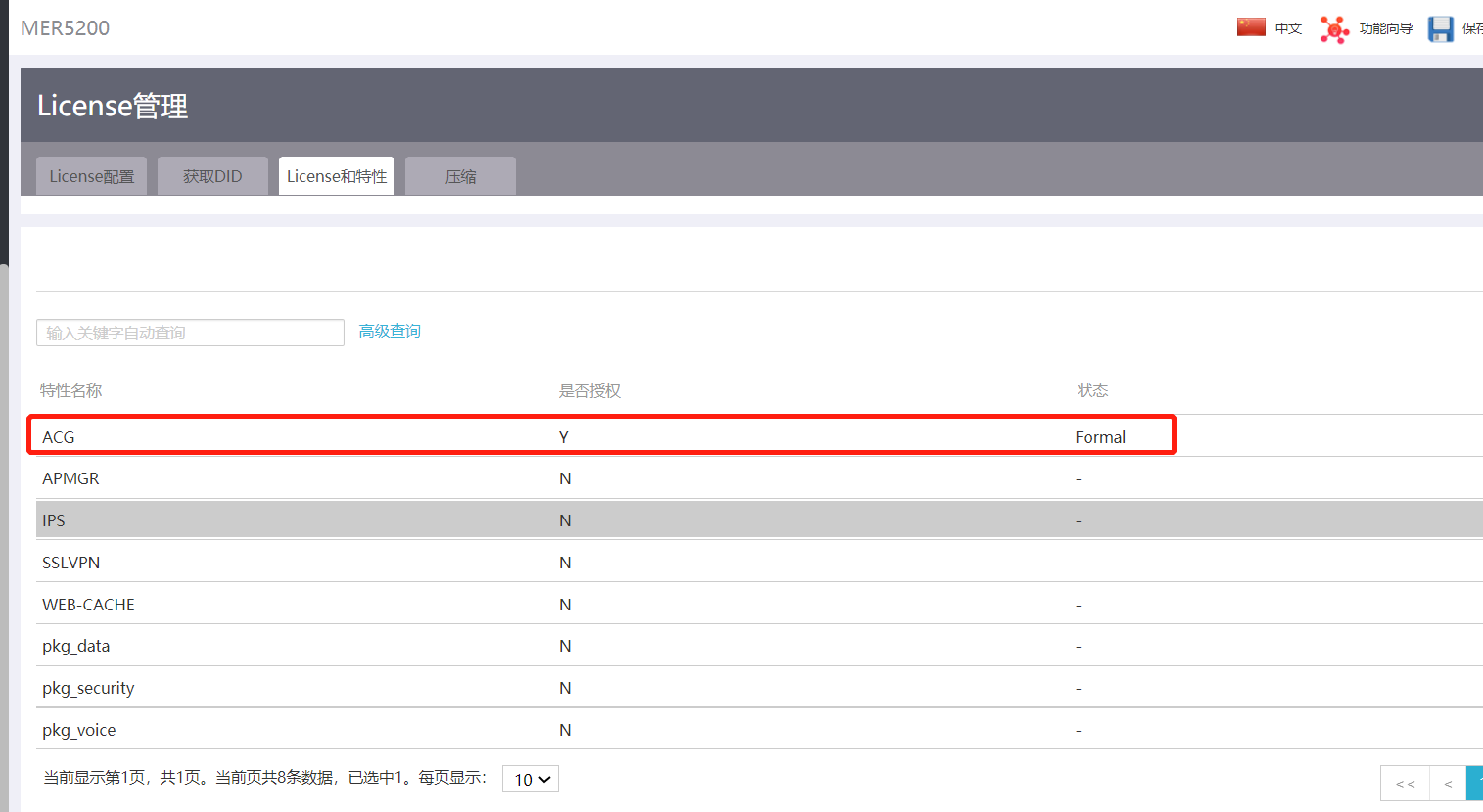Select the IPS feature row
Screen dimensions: 1483x812
tap(760, 519)
